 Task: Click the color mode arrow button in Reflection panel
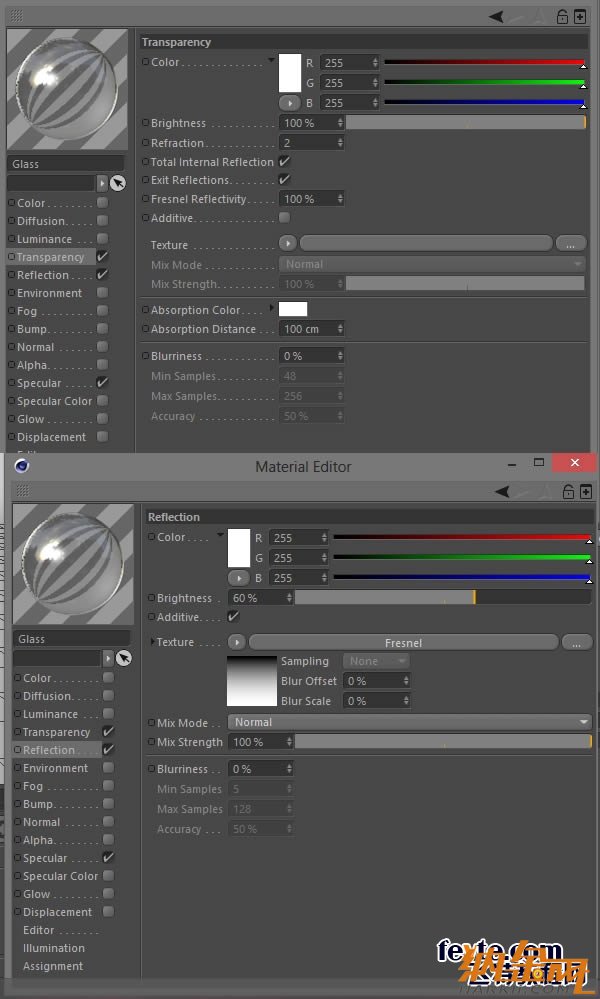tap(238, 578)
